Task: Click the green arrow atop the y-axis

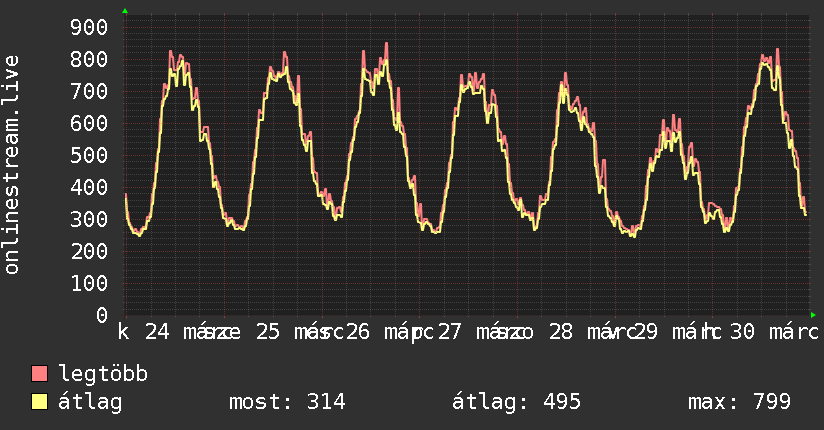Action: [x=125, y=11]
